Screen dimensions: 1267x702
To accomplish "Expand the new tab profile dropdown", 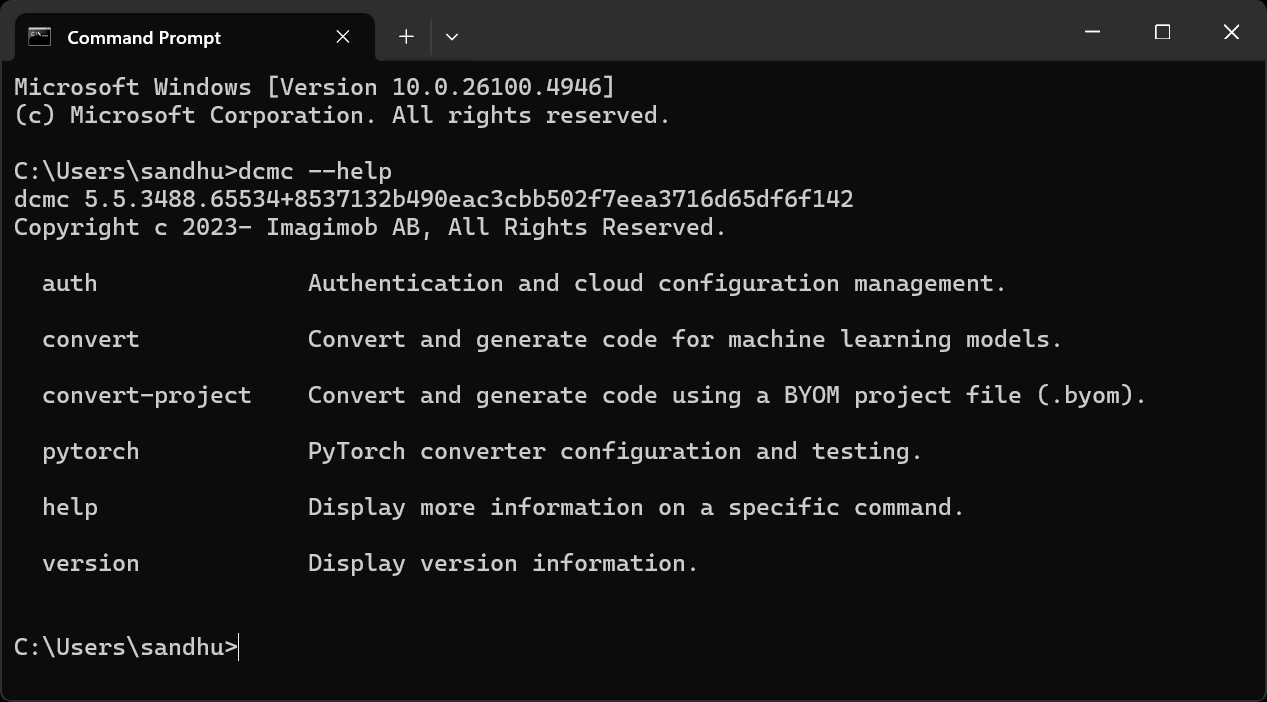I will pyautogui.click(x=452, y=37).
